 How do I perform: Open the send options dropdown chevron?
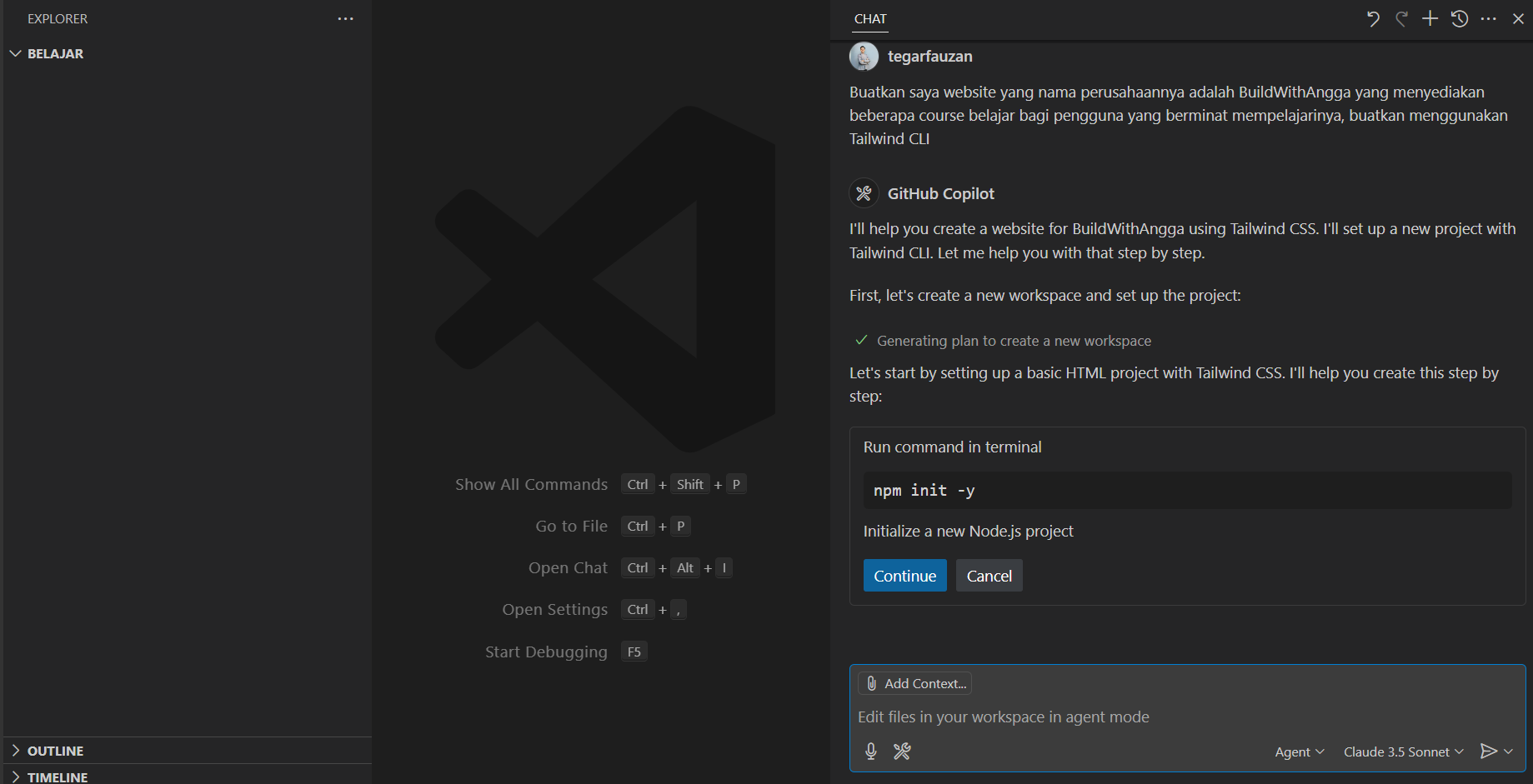pos(1508,752)
